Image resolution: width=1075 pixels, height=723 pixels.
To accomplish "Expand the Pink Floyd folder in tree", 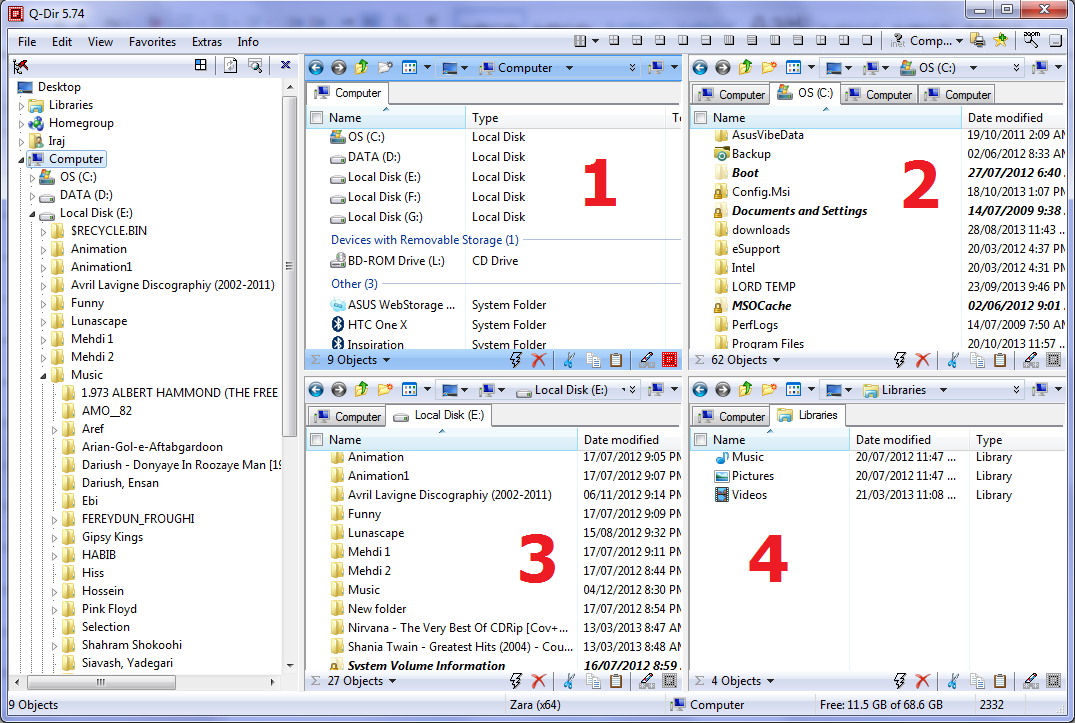I will pyautogui.click(x=54, y=609).
